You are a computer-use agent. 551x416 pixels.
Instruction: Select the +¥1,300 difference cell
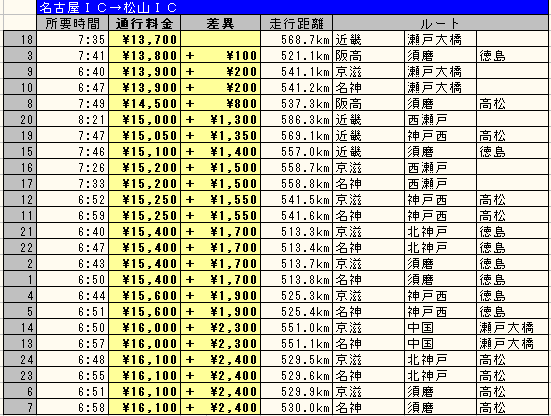pos(220,119)
